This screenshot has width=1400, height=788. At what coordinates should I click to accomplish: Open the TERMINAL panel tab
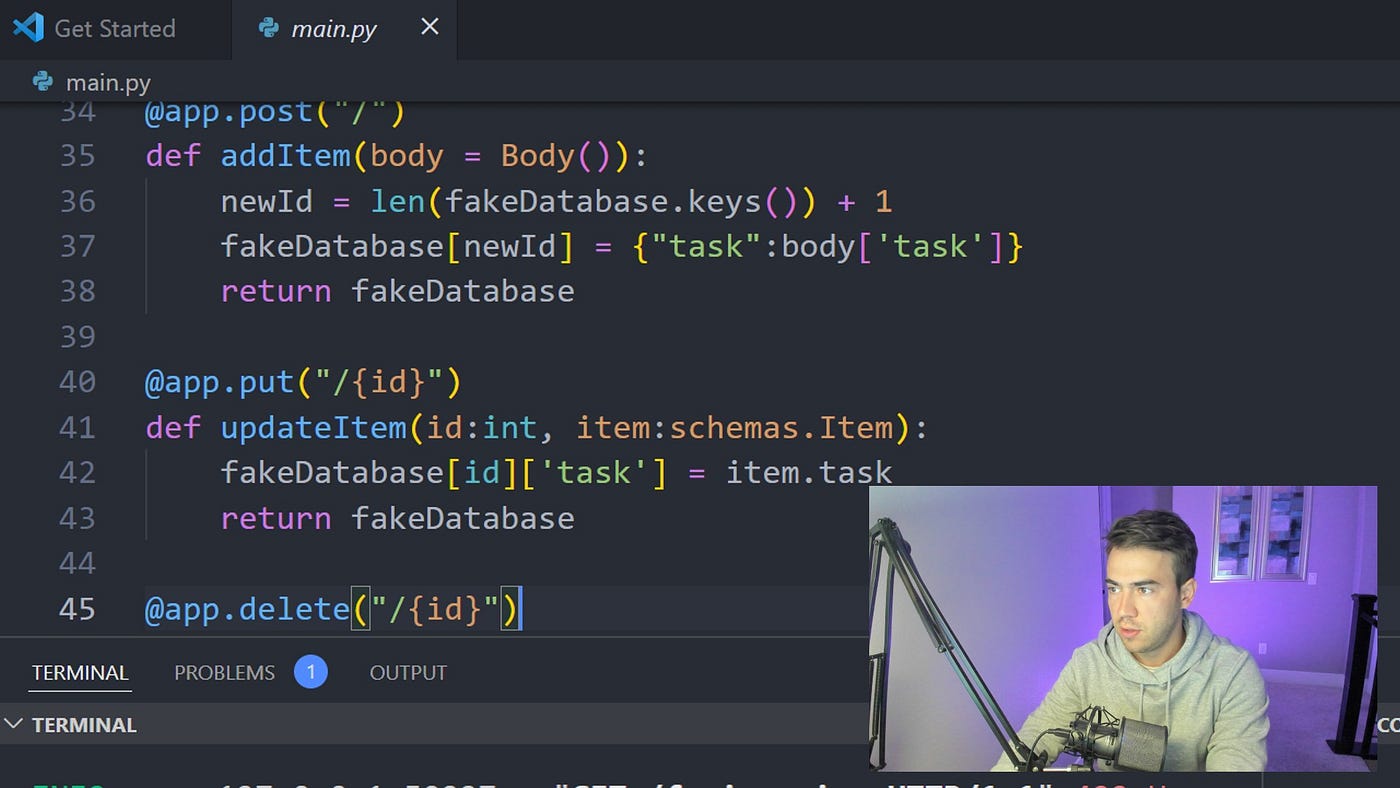80,673
